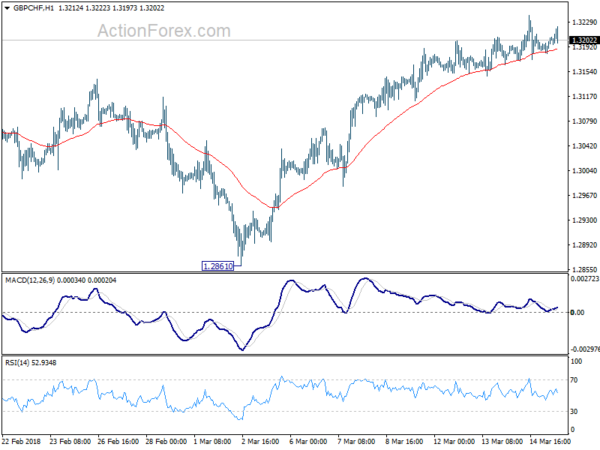The height and width of the screenshot is (450, 600).
Task: Click the 14 Mar 16:00 time axis label
Action: (x=550, y=441)
